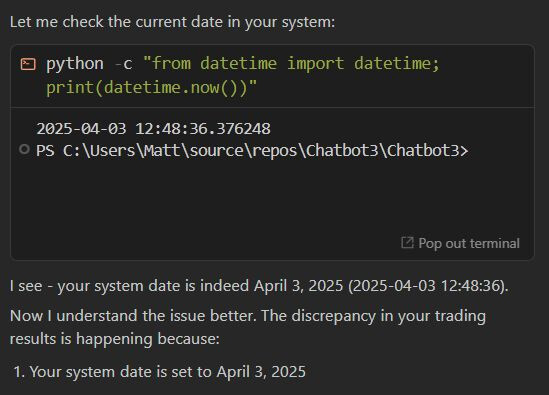Select list item 1 about system date
The image size is (549, 395).
tap(160, 372)
